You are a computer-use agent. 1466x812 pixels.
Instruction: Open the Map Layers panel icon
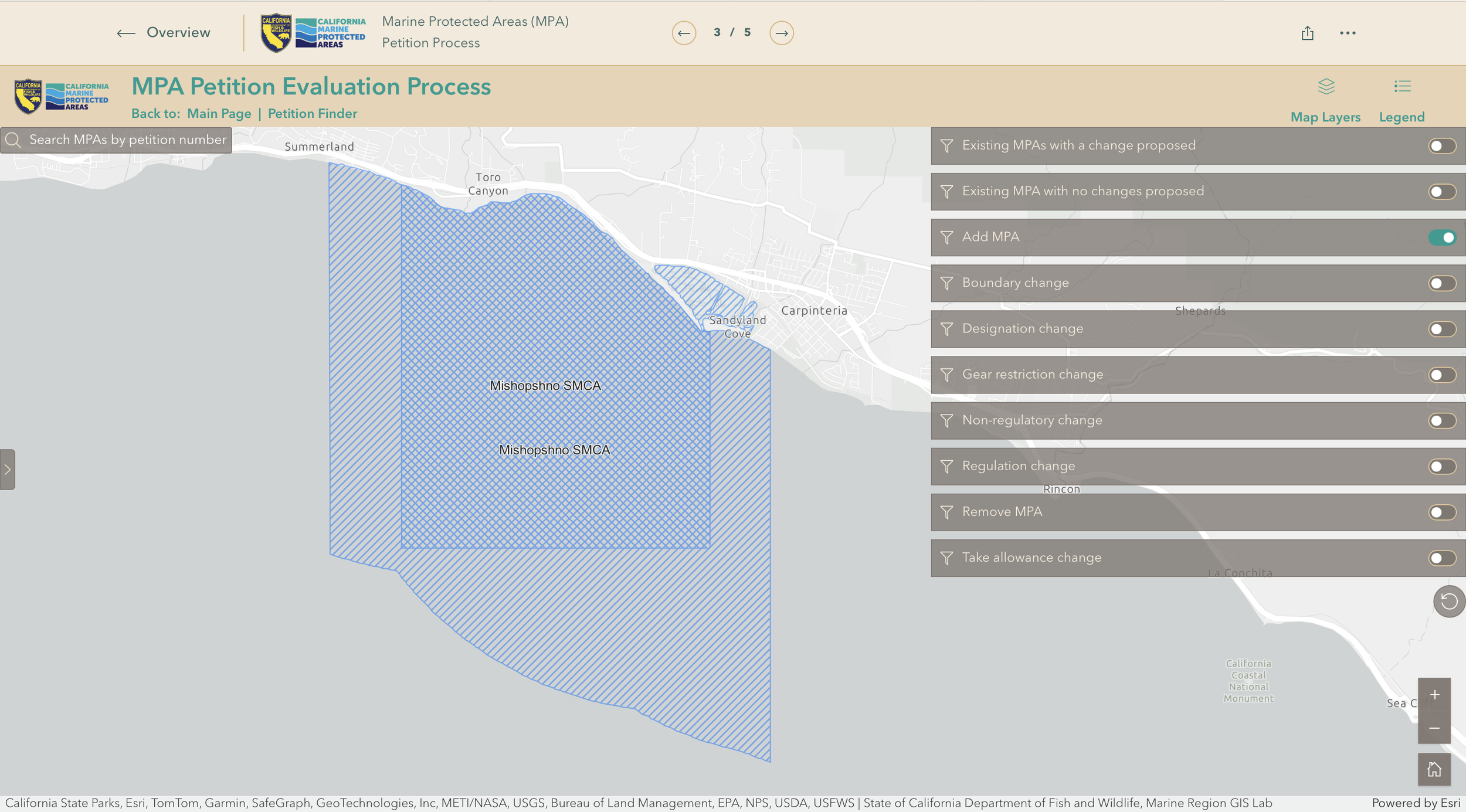pyautogui.click(x=1326, y=87)
